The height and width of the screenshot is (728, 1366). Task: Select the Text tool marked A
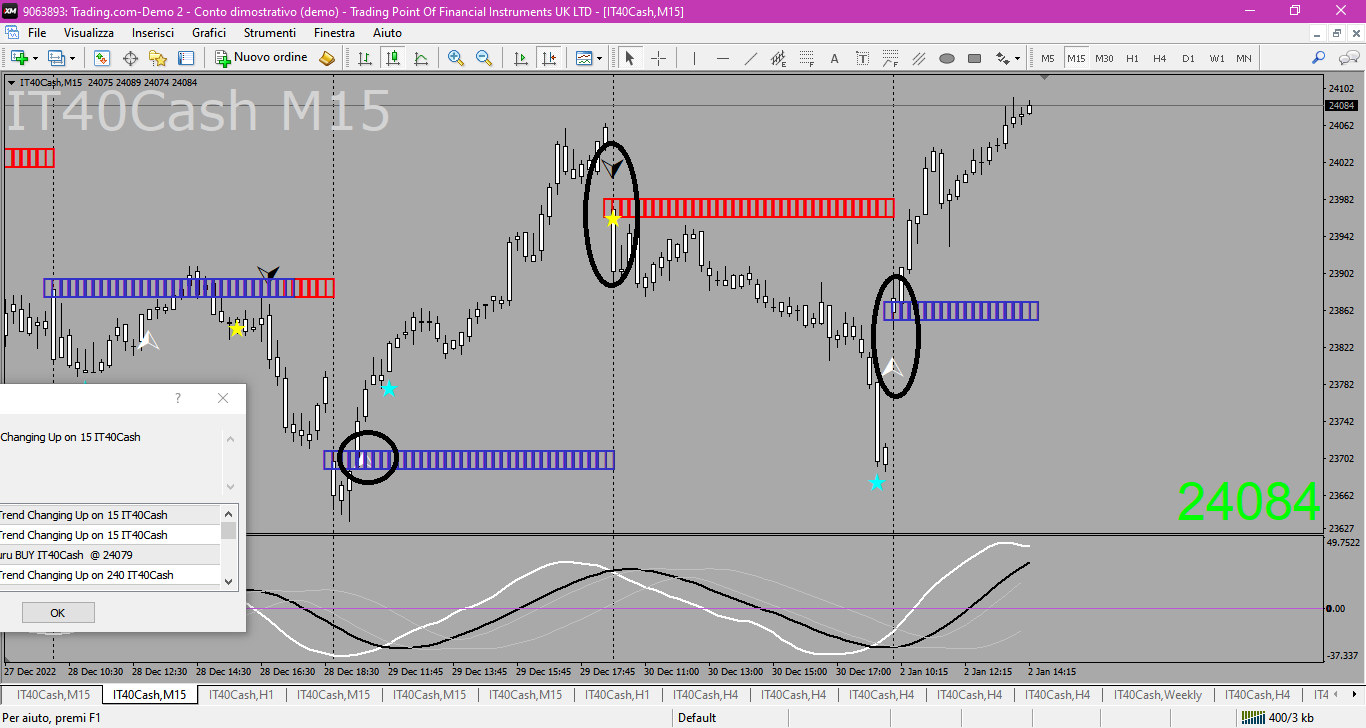(x=835, y=58)
